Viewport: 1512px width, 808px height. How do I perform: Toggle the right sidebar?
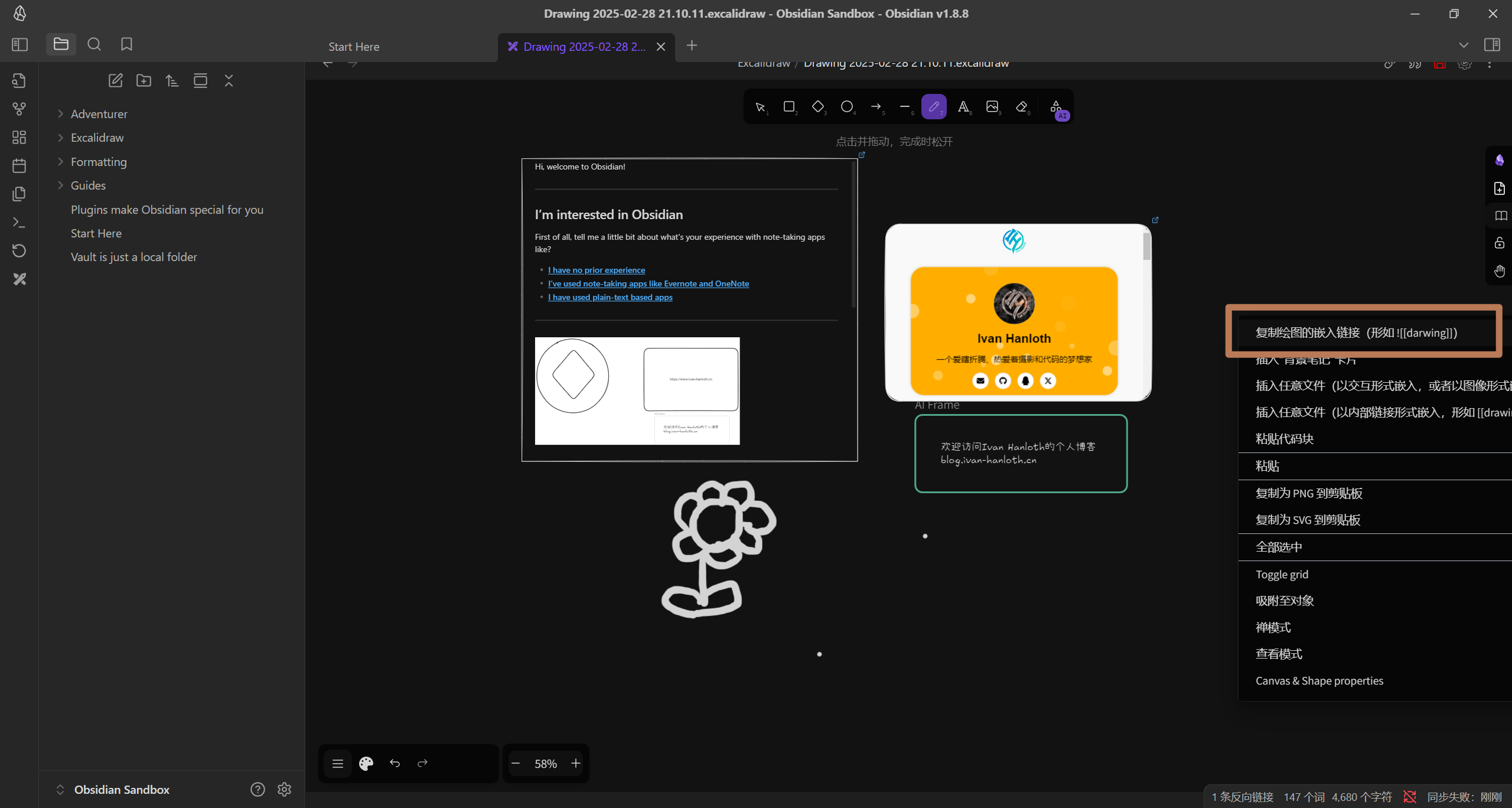1492,45
